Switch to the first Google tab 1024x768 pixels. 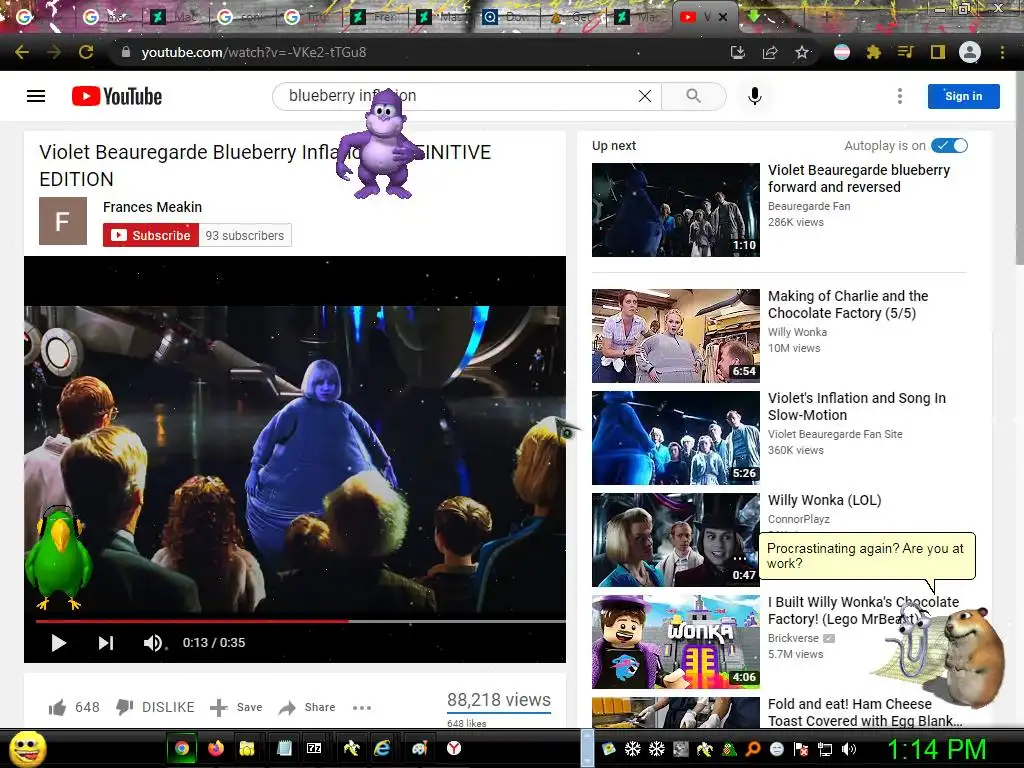(x=24, y=17)
